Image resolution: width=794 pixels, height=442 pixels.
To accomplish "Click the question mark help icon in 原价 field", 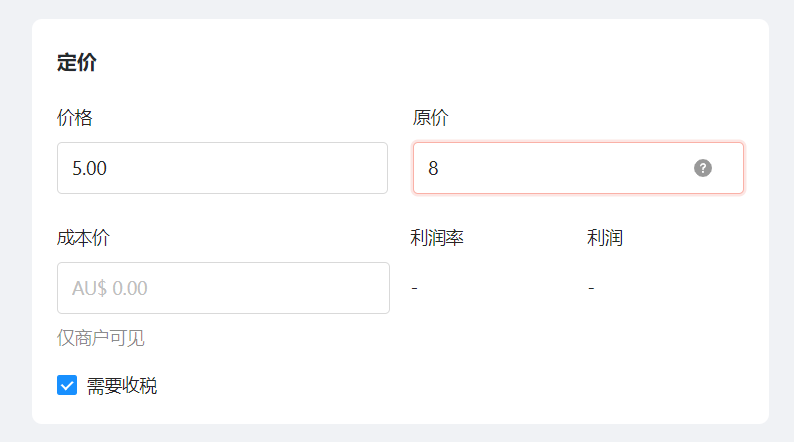I will pos(702,168).
